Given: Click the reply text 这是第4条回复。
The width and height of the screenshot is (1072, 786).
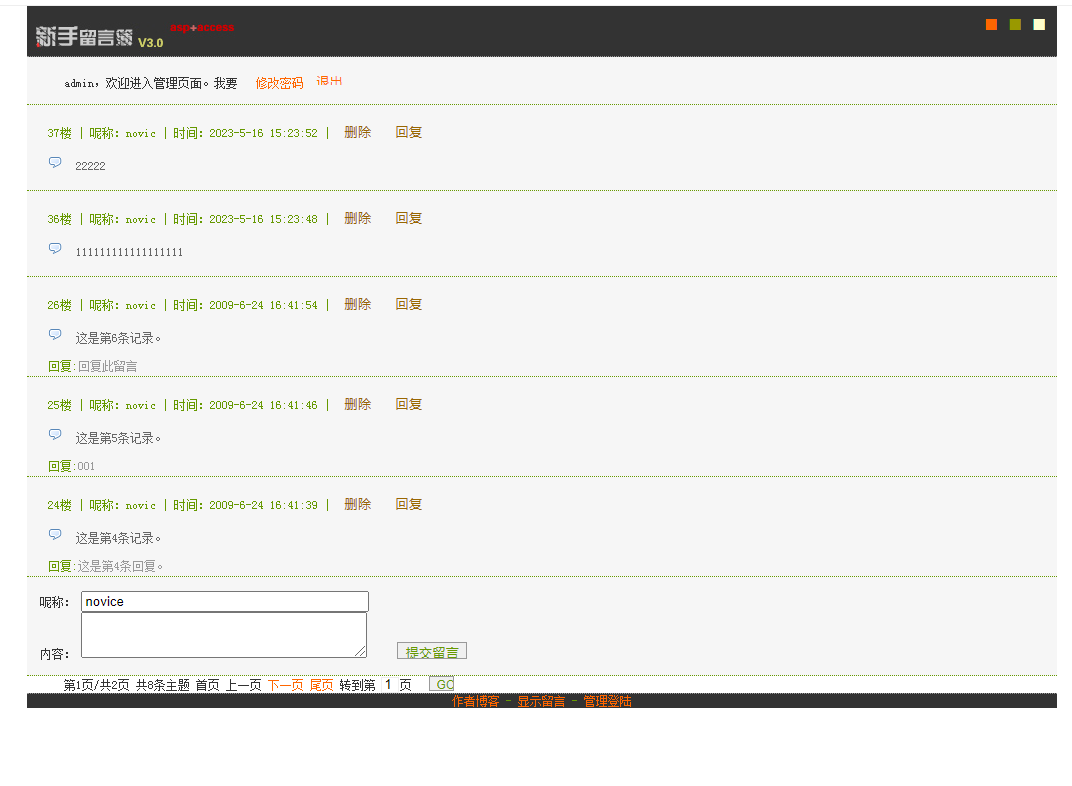Looking at the screenshot, I should (x=120, y=566).
